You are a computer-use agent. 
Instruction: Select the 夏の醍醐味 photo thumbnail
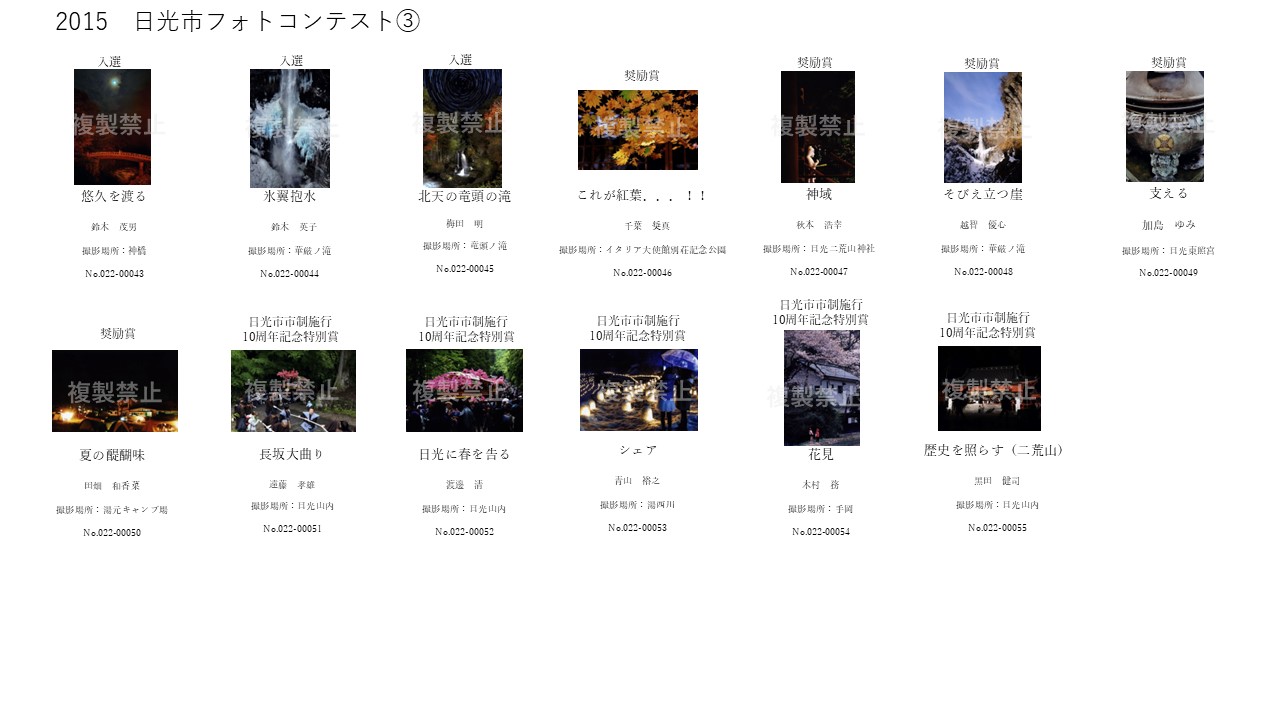coord(113,389)
